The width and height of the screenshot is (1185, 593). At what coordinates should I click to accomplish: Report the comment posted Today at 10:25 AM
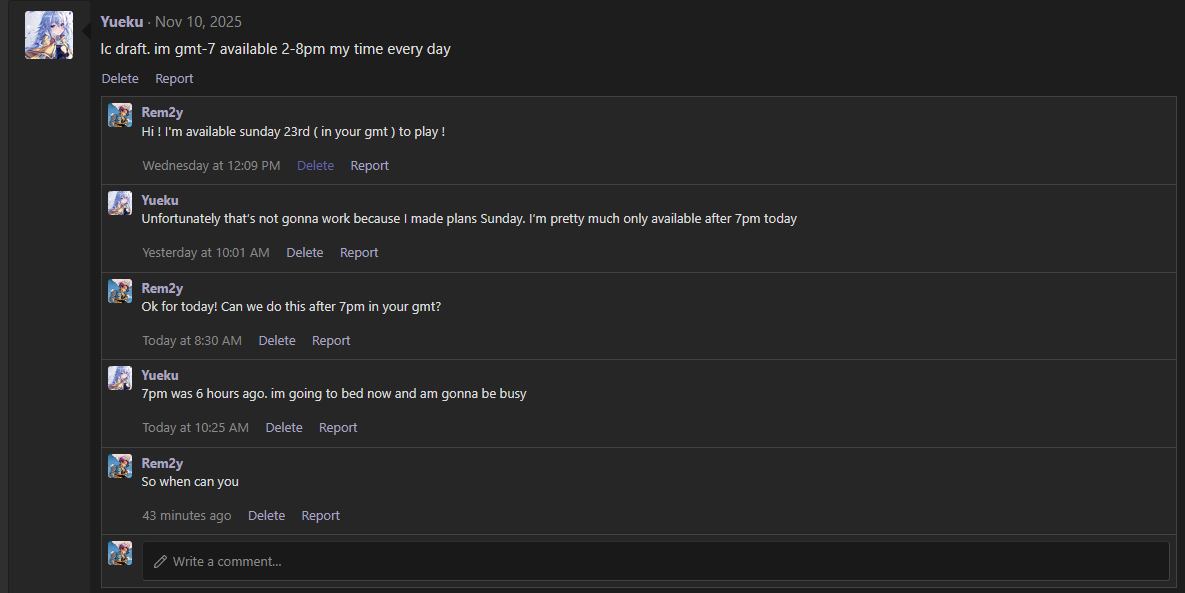point(338,428)
